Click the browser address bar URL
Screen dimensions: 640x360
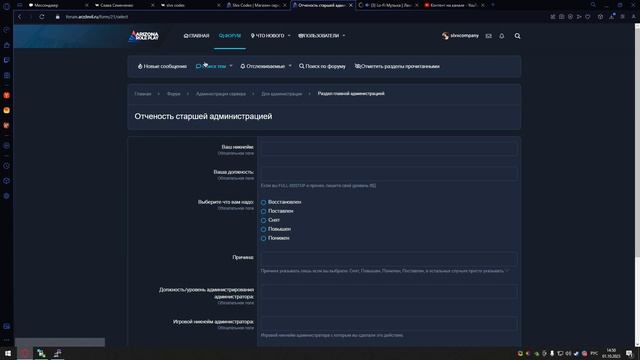click(97, 17)
